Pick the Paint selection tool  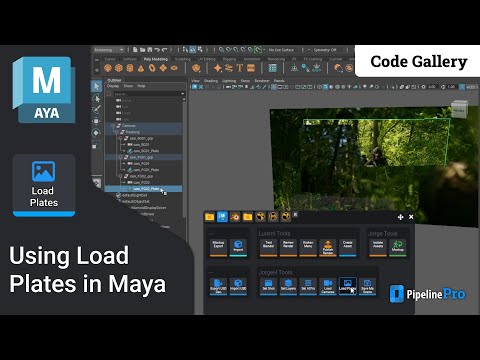[97, 109]
